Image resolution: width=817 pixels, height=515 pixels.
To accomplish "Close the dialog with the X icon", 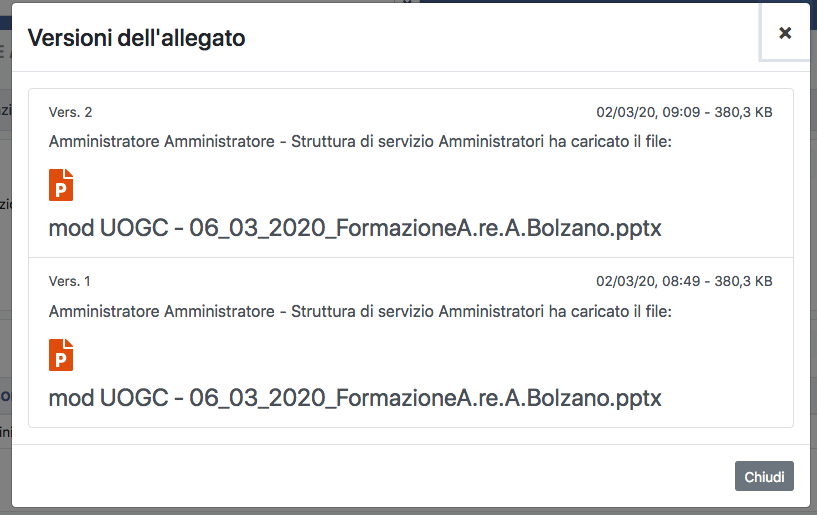I will click(x=785, y=33).
